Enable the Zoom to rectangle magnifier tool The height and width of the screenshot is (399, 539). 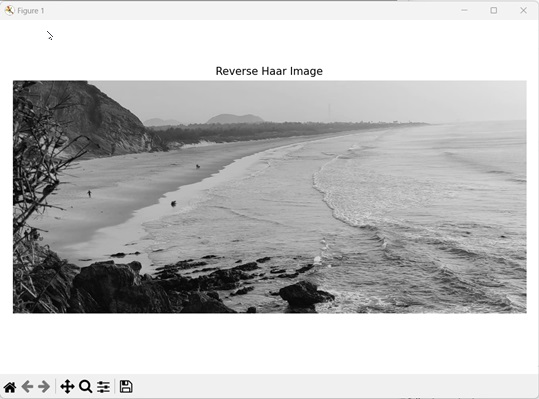[x=86, y=387]
